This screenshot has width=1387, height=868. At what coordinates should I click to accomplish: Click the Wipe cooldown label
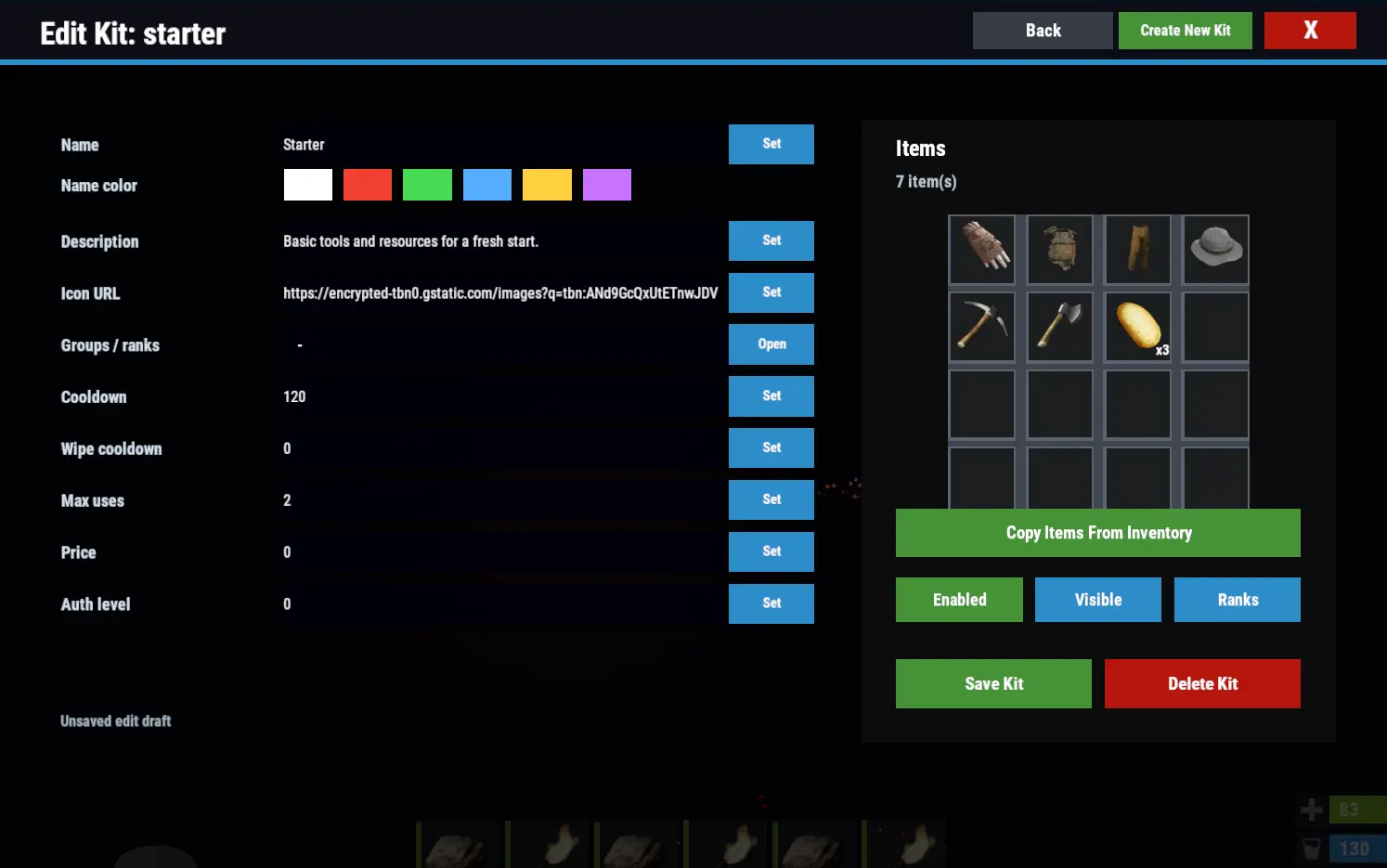click(111, 449)
